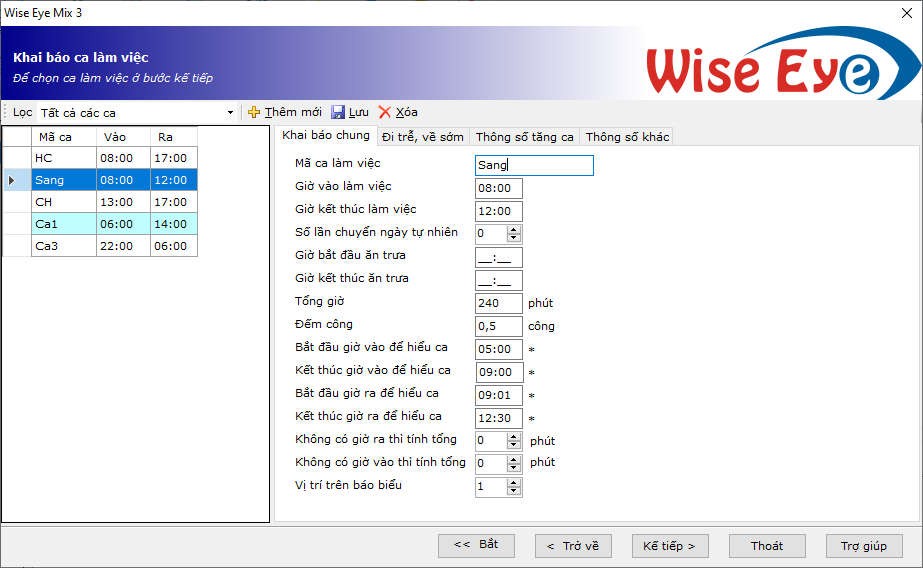Image resolution: width=923 pixels, height=568 pixels.
Task: Decrease Không có giờ ra thì tính tổng
Action: tap(514, 445)
